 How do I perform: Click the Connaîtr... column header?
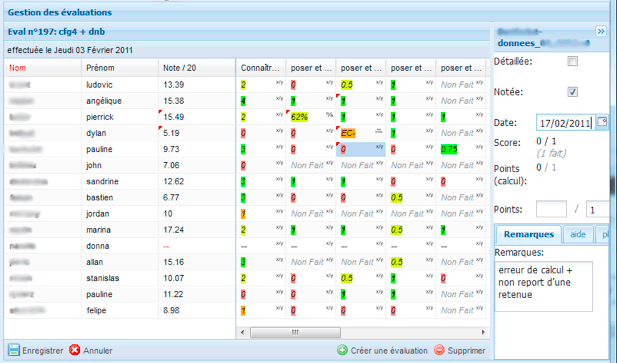coord(261,68)
